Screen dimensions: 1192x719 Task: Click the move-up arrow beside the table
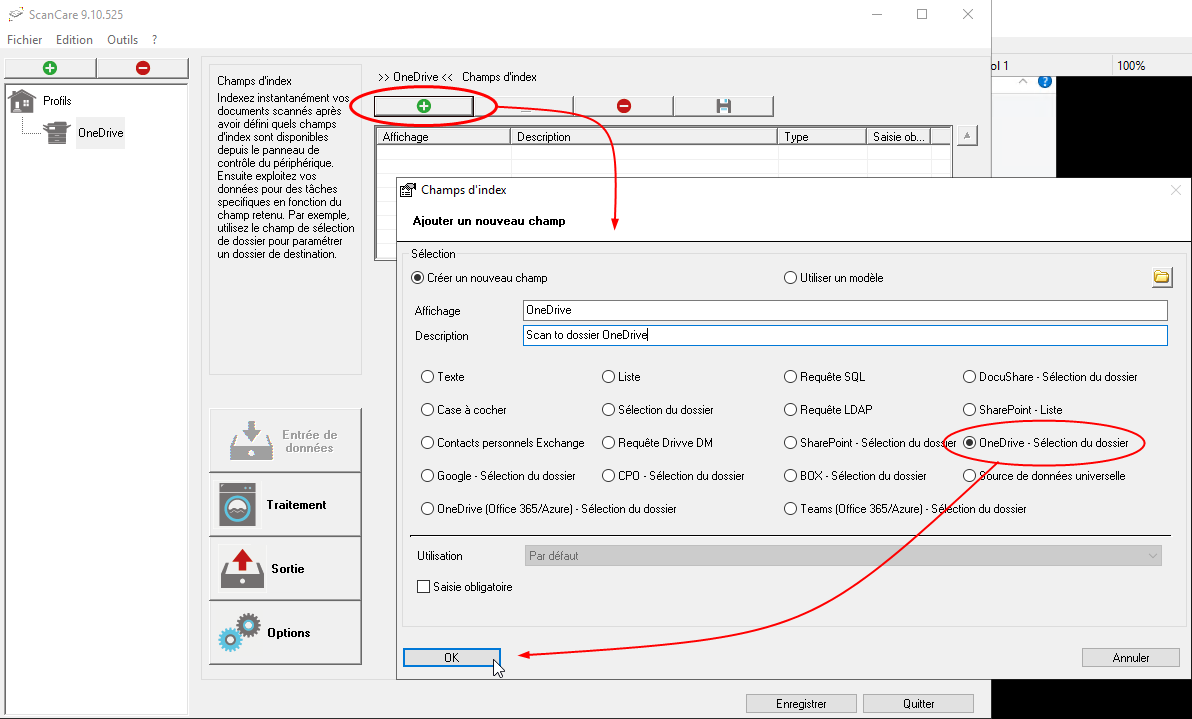[x=966, y=136]
